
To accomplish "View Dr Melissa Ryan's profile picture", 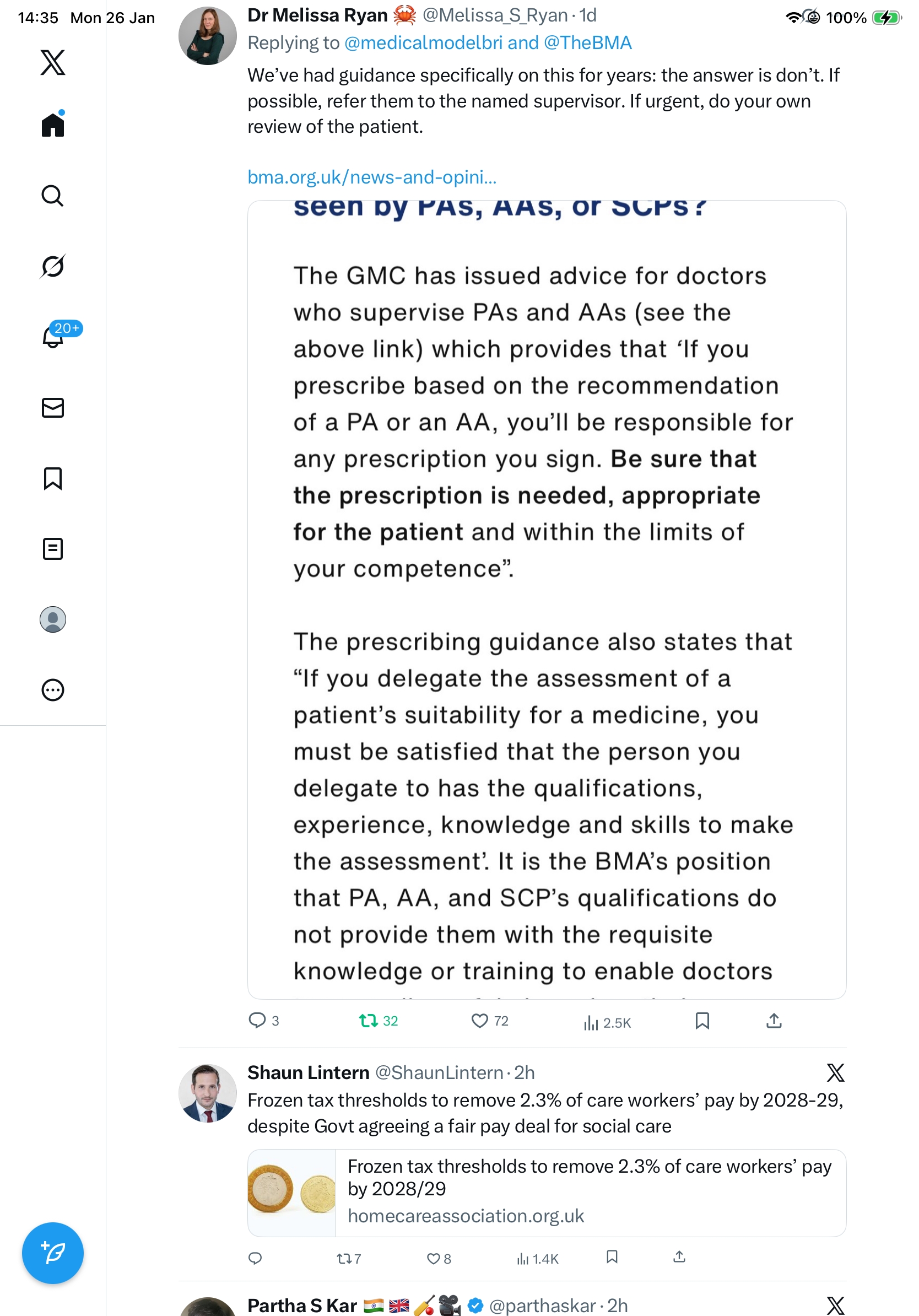I will point(207,35).
